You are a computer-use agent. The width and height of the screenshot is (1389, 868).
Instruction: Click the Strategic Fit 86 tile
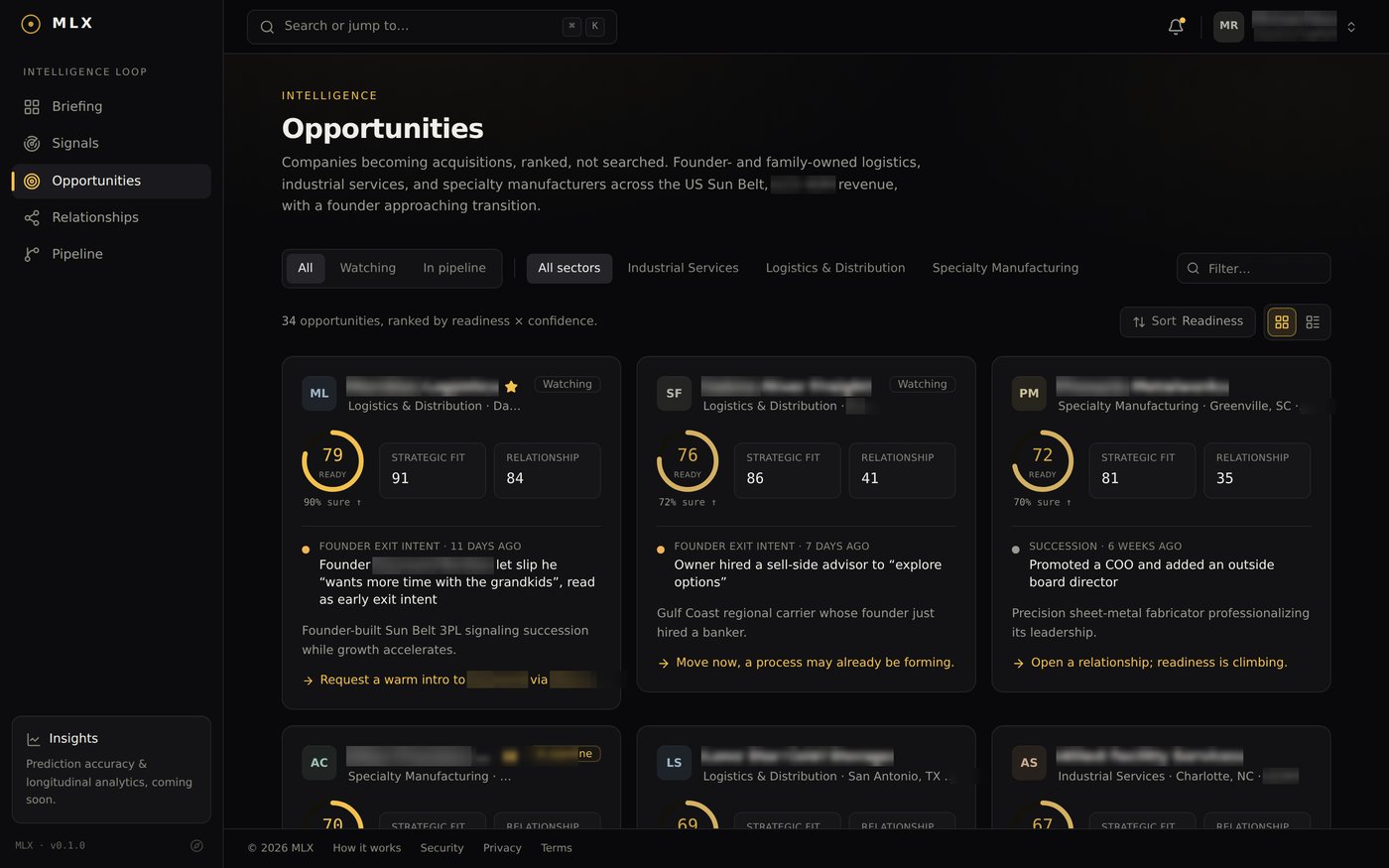(x=788, y=470)
